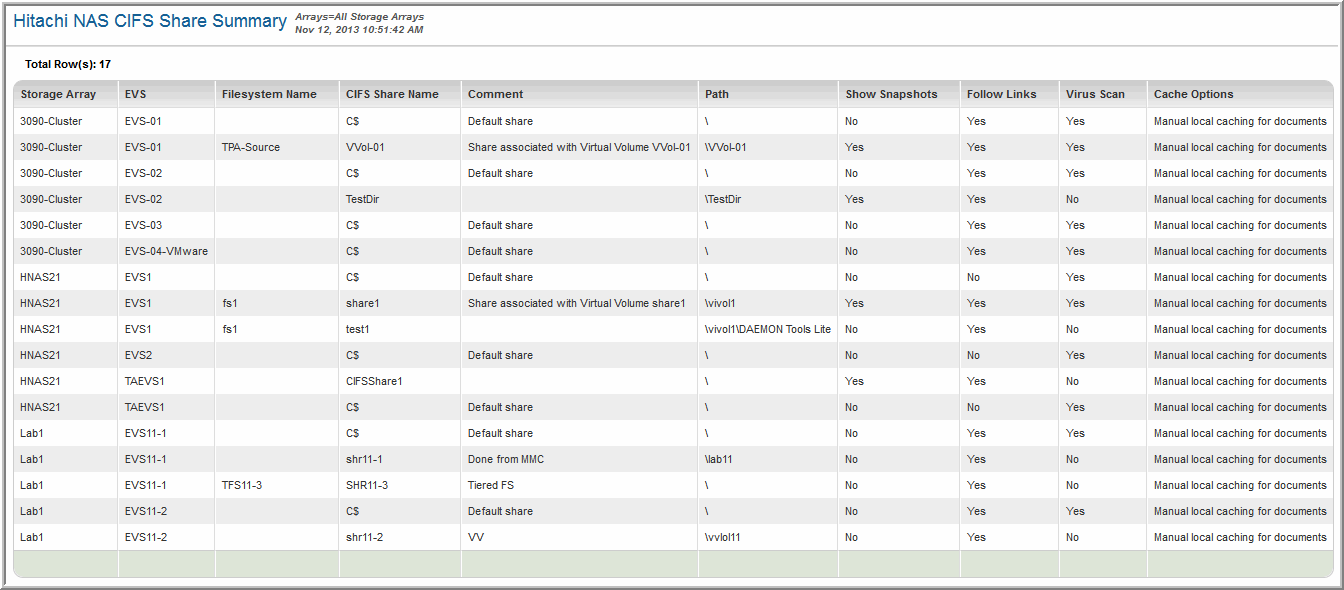Sort table by Comment column
Screen dimensions: 1344x590
coord(496,94)
